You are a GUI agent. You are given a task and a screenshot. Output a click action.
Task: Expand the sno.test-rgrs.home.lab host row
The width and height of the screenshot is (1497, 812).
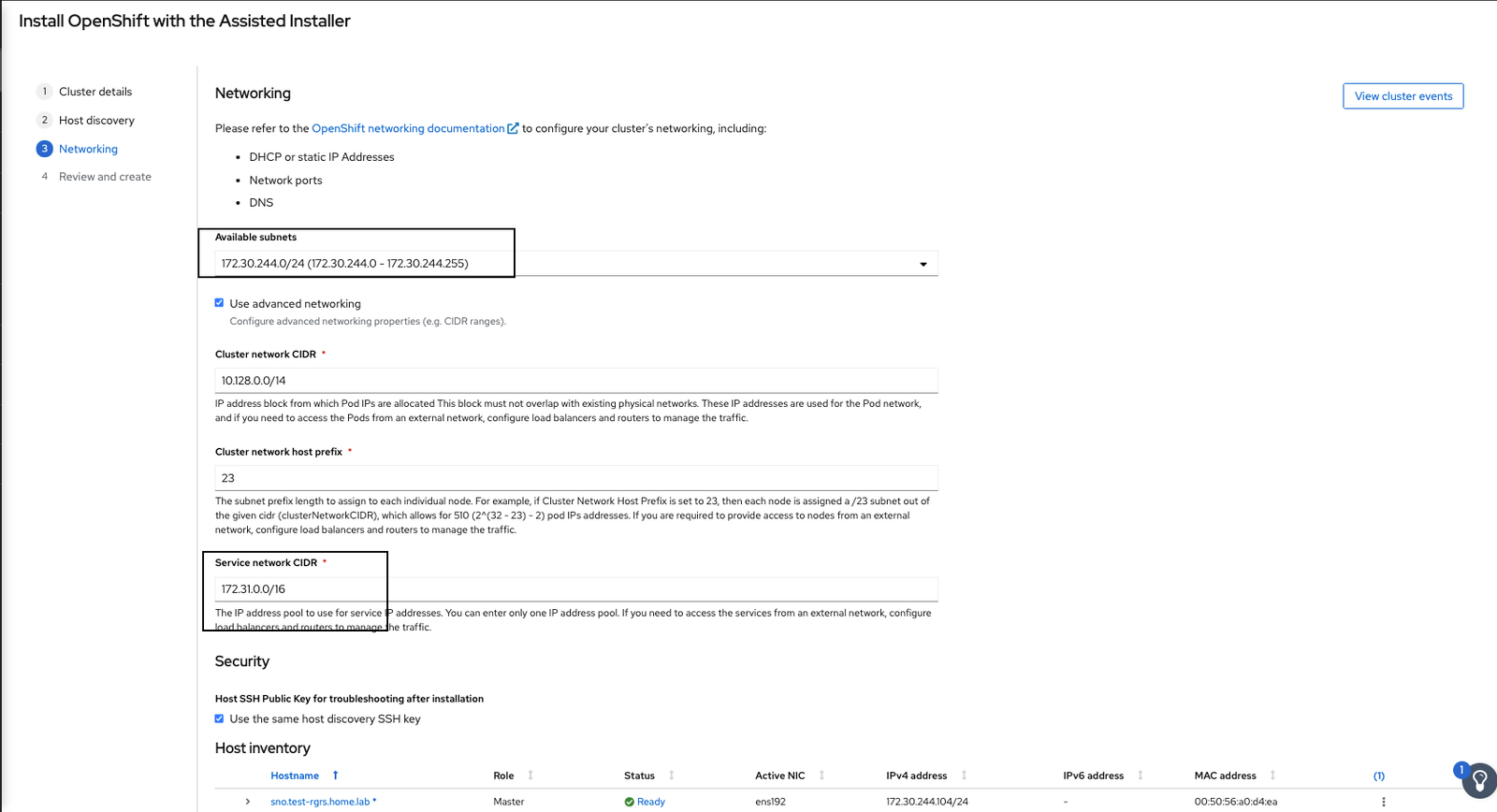248,802
